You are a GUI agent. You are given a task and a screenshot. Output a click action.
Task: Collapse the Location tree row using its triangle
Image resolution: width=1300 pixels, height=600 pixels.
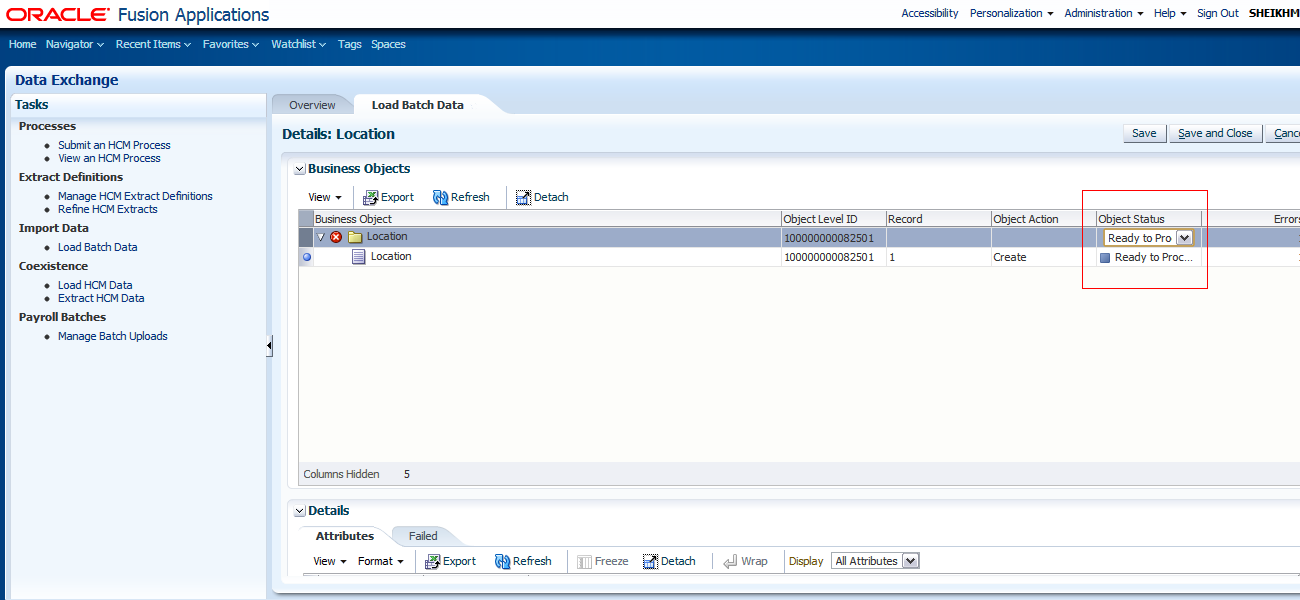pyautogui.click(x=320, y=236)
